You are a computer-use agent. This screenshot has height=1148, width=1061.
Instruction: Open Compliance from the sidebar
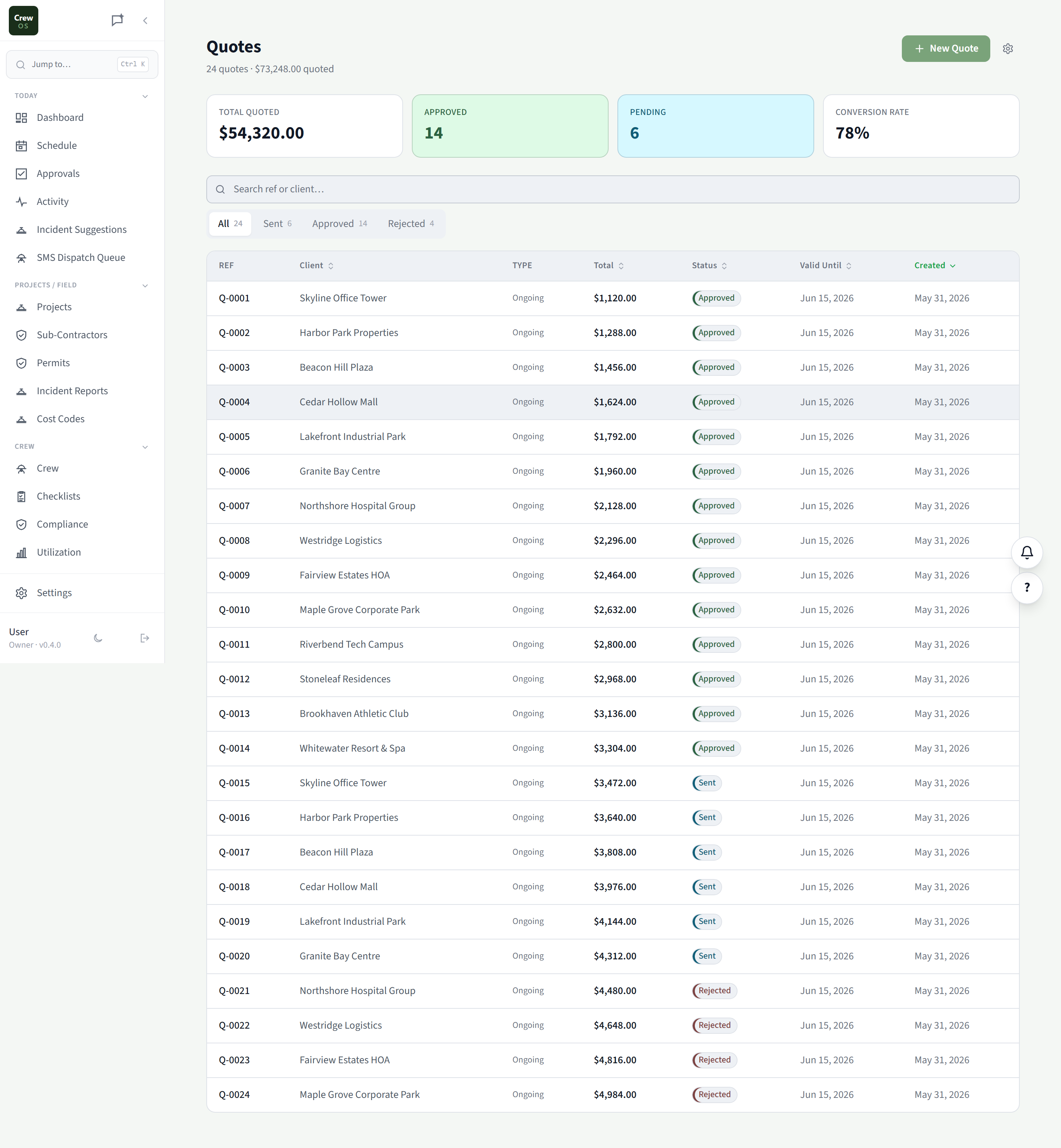pyautogui.click(x=82, y=524)
